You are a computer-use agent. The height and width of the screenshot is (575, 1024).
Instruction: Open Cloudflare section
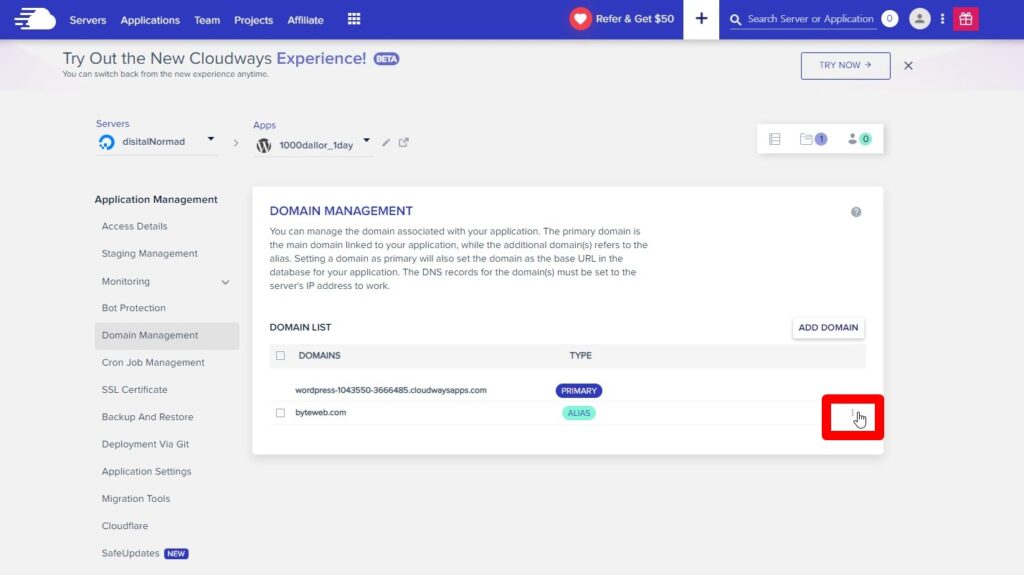click(125, 526)
